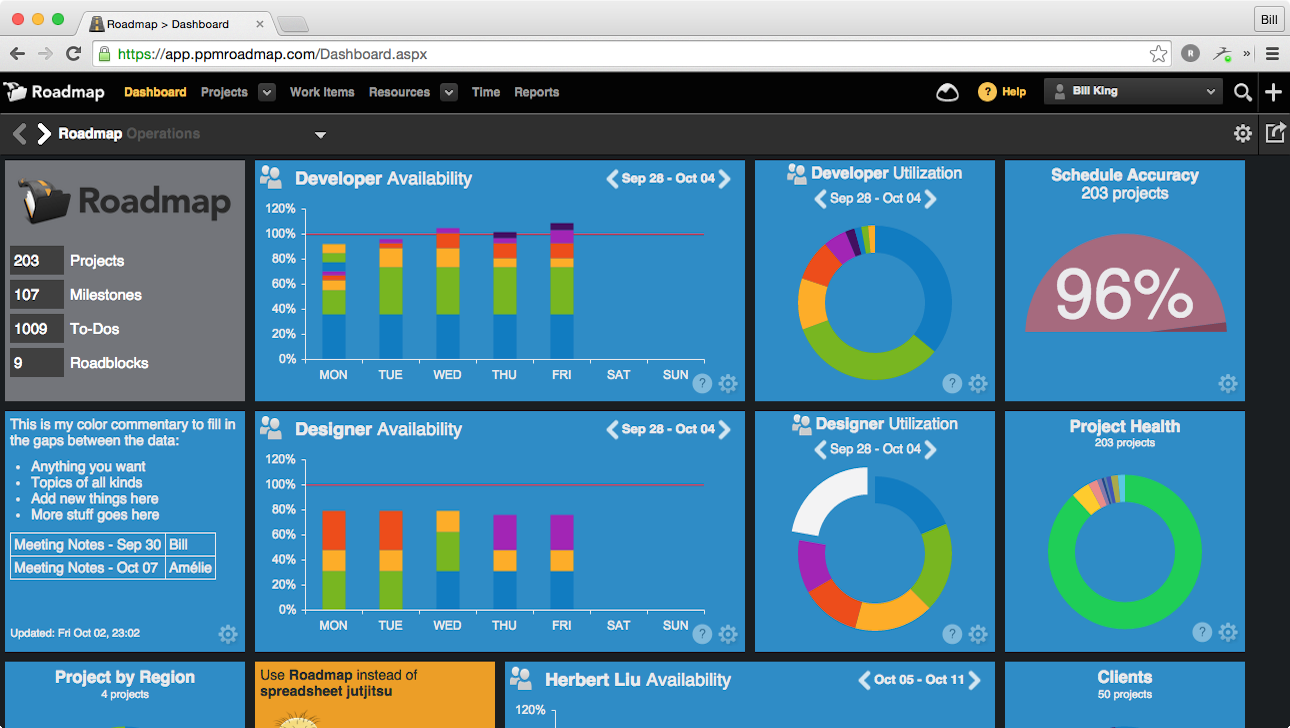Click the 107 Milestones count
This screenshot has width=1290, height=728.
click(37, 295)
